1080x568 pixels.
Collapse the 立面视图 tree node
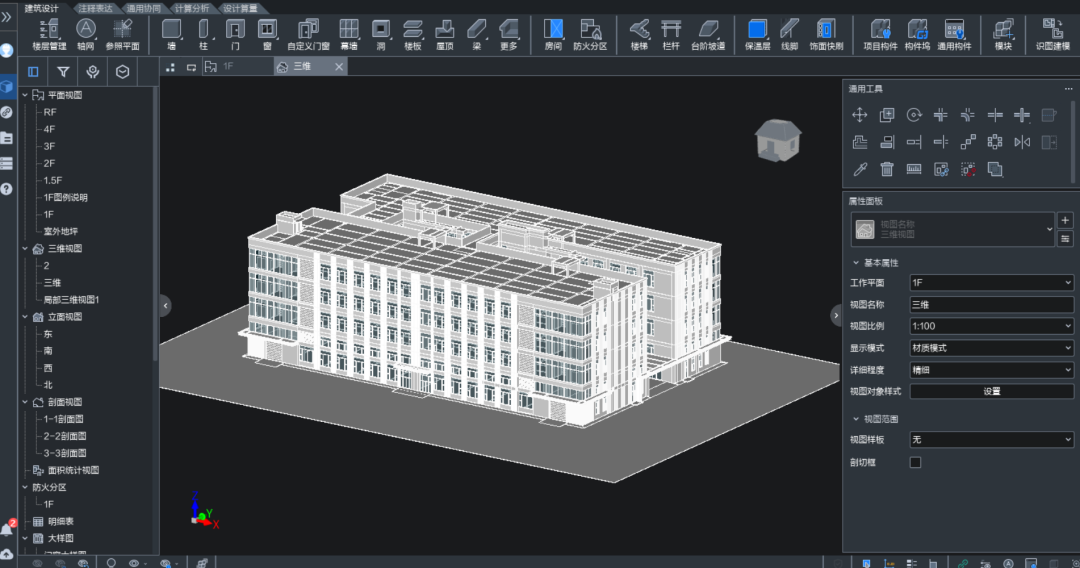(x=25, y=317)
